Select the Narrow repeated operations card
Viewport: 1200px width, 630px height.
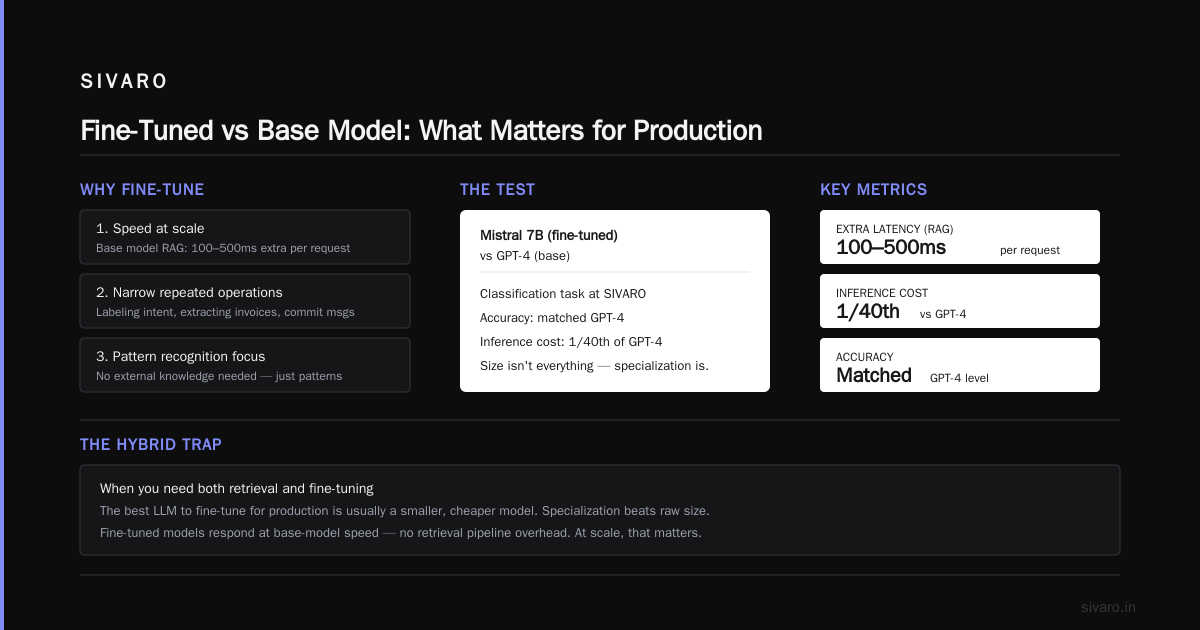coord(245,301)
